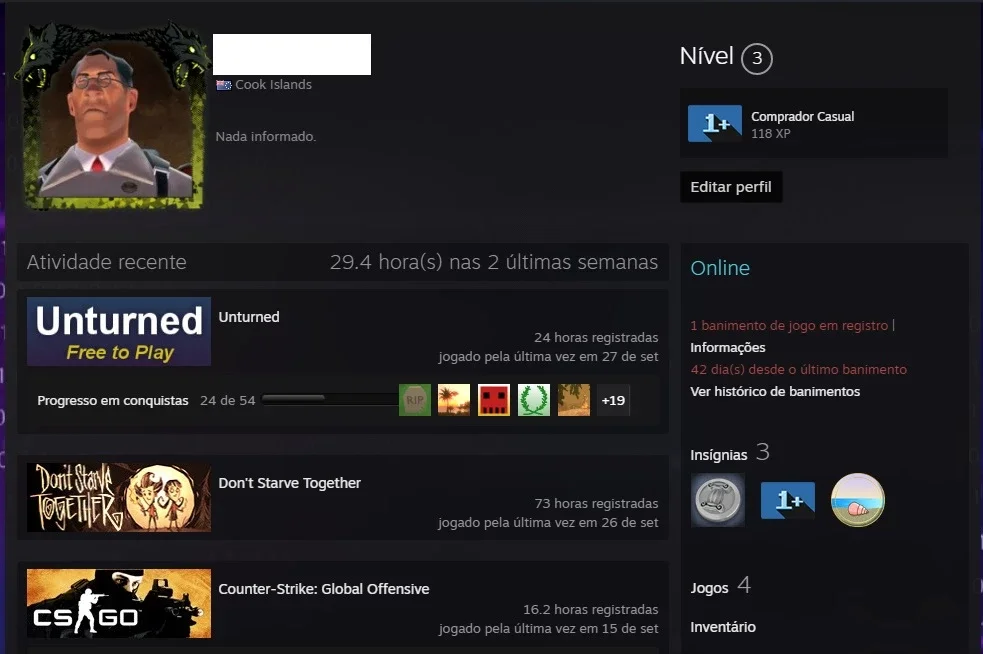Open the Don't Starve Together title link
This screenshot has width=983, height=654.
coord(290,483)
